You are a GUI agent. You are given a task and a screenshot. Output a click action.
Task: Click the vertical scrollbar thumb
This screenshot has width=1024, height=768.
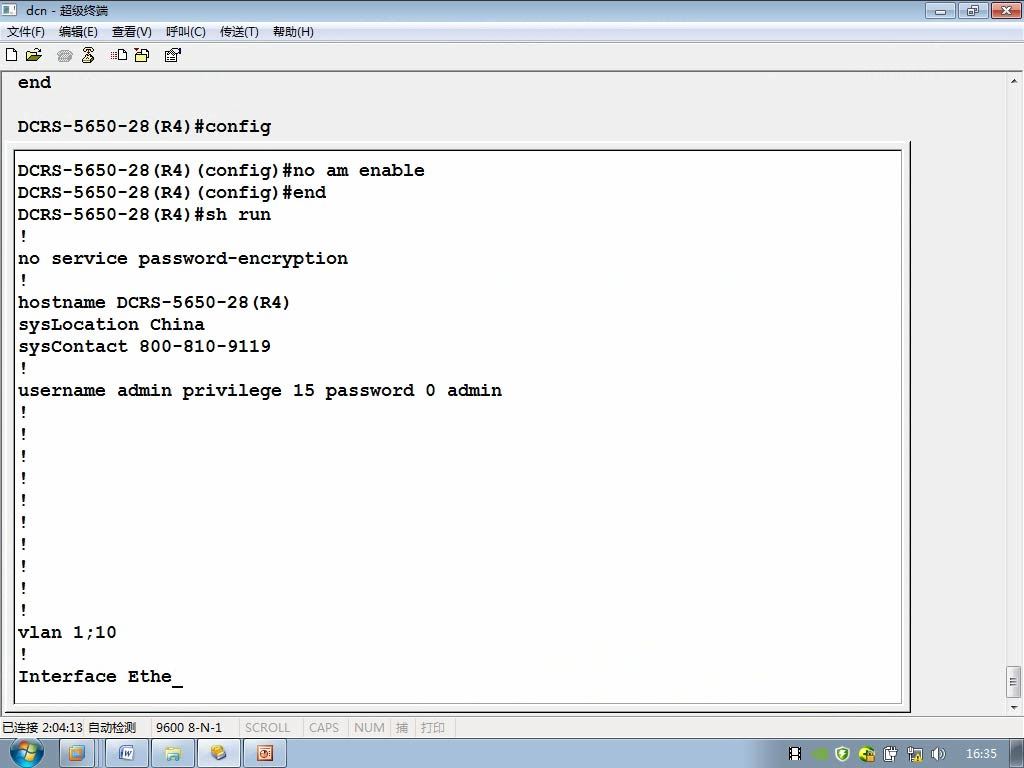coord(1014,682)
